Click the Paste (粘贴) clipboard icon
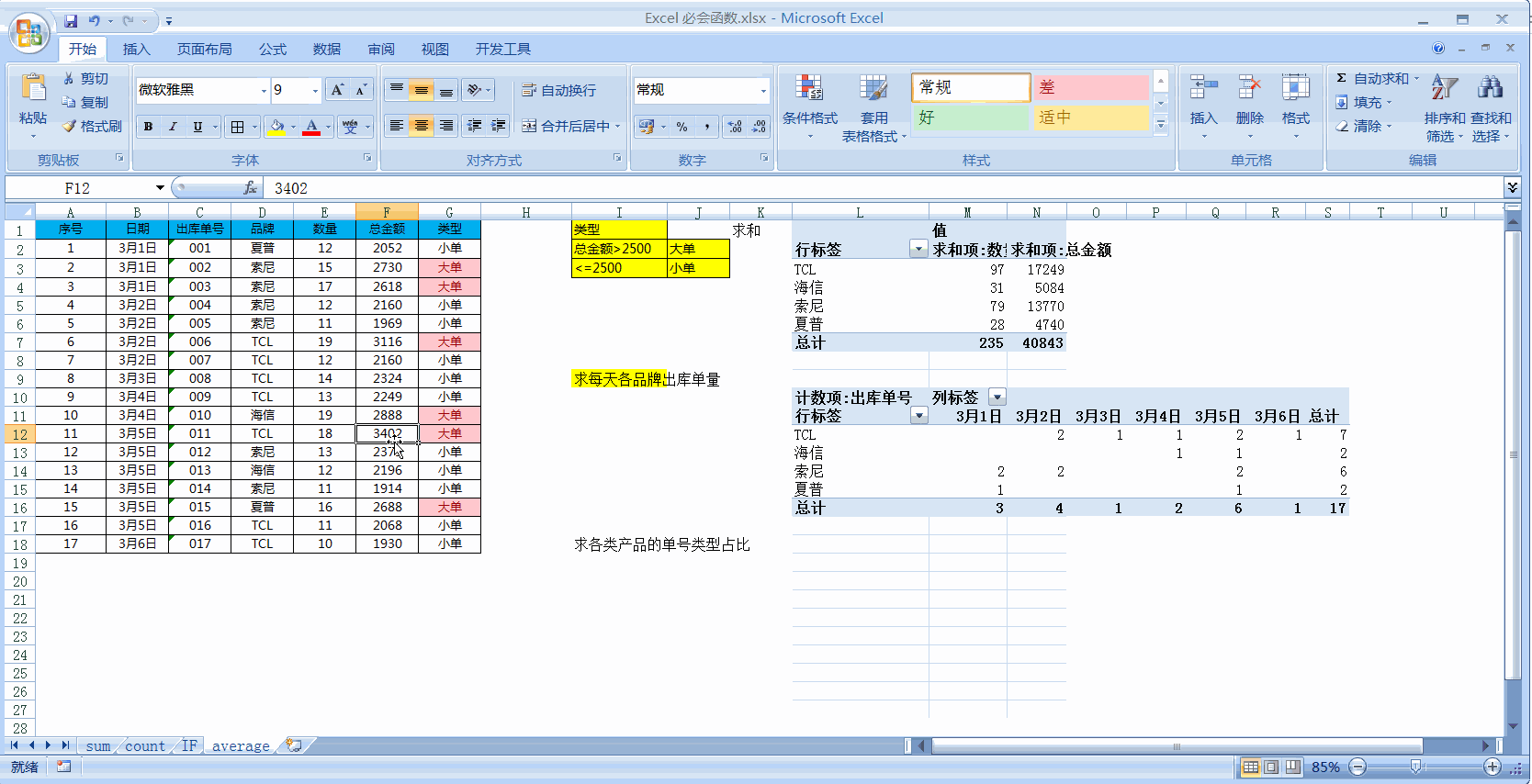Image resolution: width=1532 pixels, height=784 pixels. (33, 89)
